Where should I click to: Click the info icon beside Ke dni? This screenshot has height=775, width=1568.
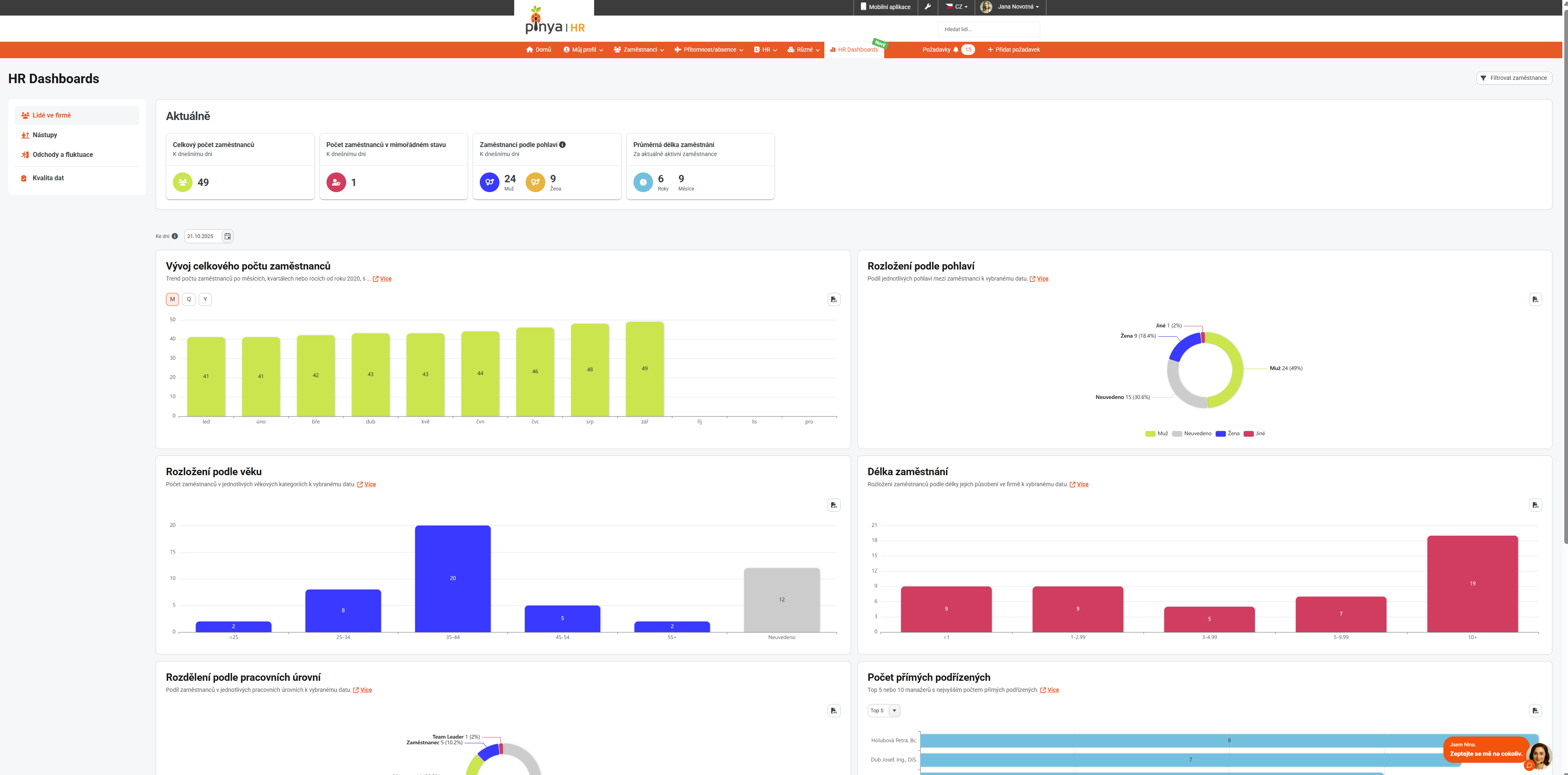pyautogui.click(x=175, y=236)
